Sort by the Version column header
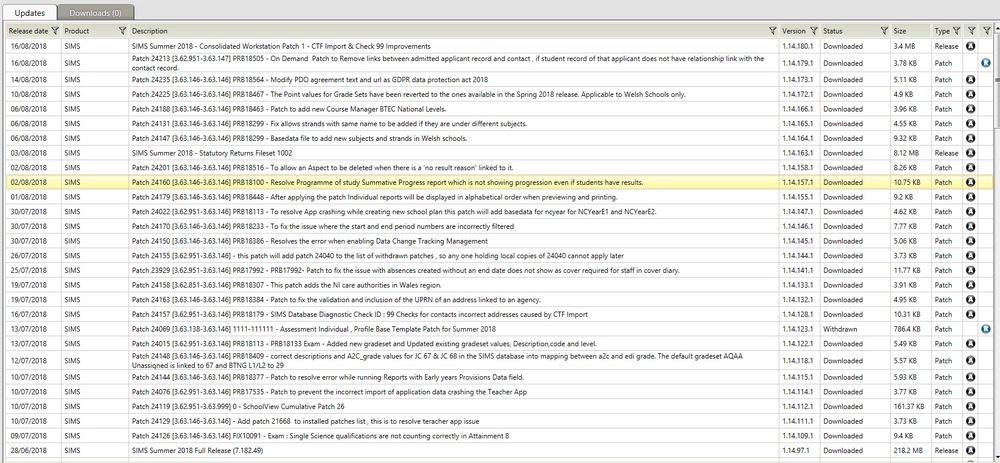This screenshot has height=463, width=1000. pyautogui.click(x=793, y=31)
